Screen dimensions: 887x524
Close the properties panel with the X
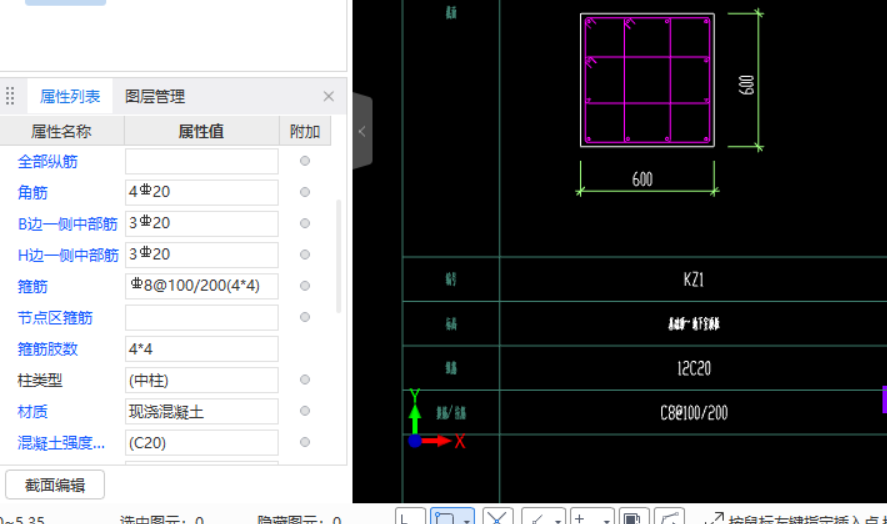pyautogui.click(x=329, y=96)
